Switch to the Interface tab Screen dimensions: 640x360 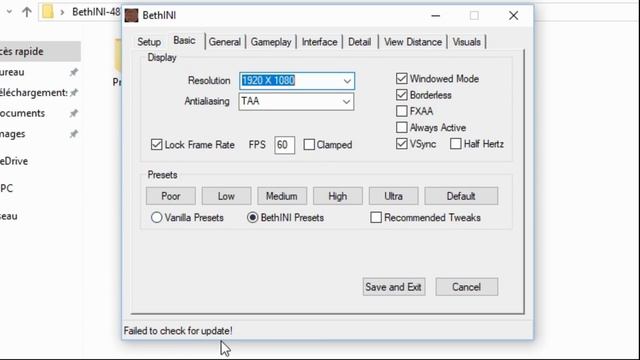(319, 42)
